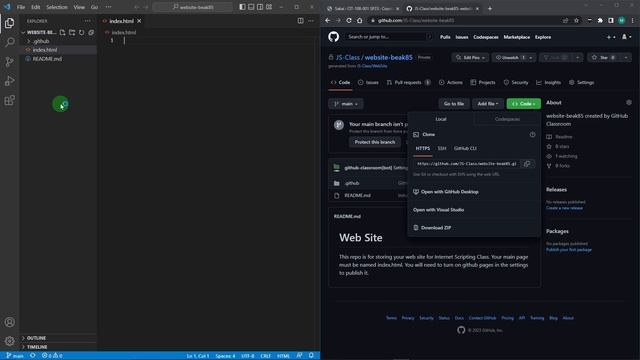Open Customize Layout in VS Code title bar
Screen dimensions: 640x360
(x=269, y=7)
